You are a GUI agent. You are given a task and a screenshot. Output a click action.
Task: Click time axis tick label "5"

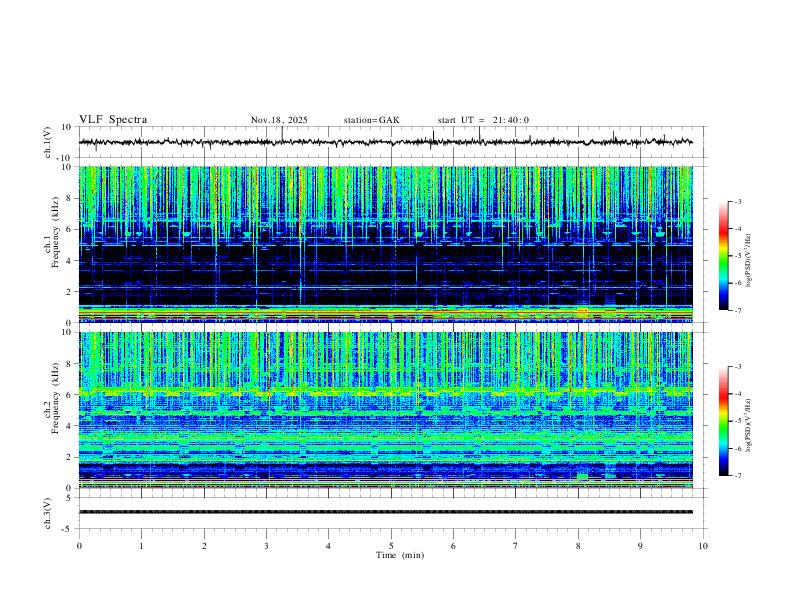point(391,546)
